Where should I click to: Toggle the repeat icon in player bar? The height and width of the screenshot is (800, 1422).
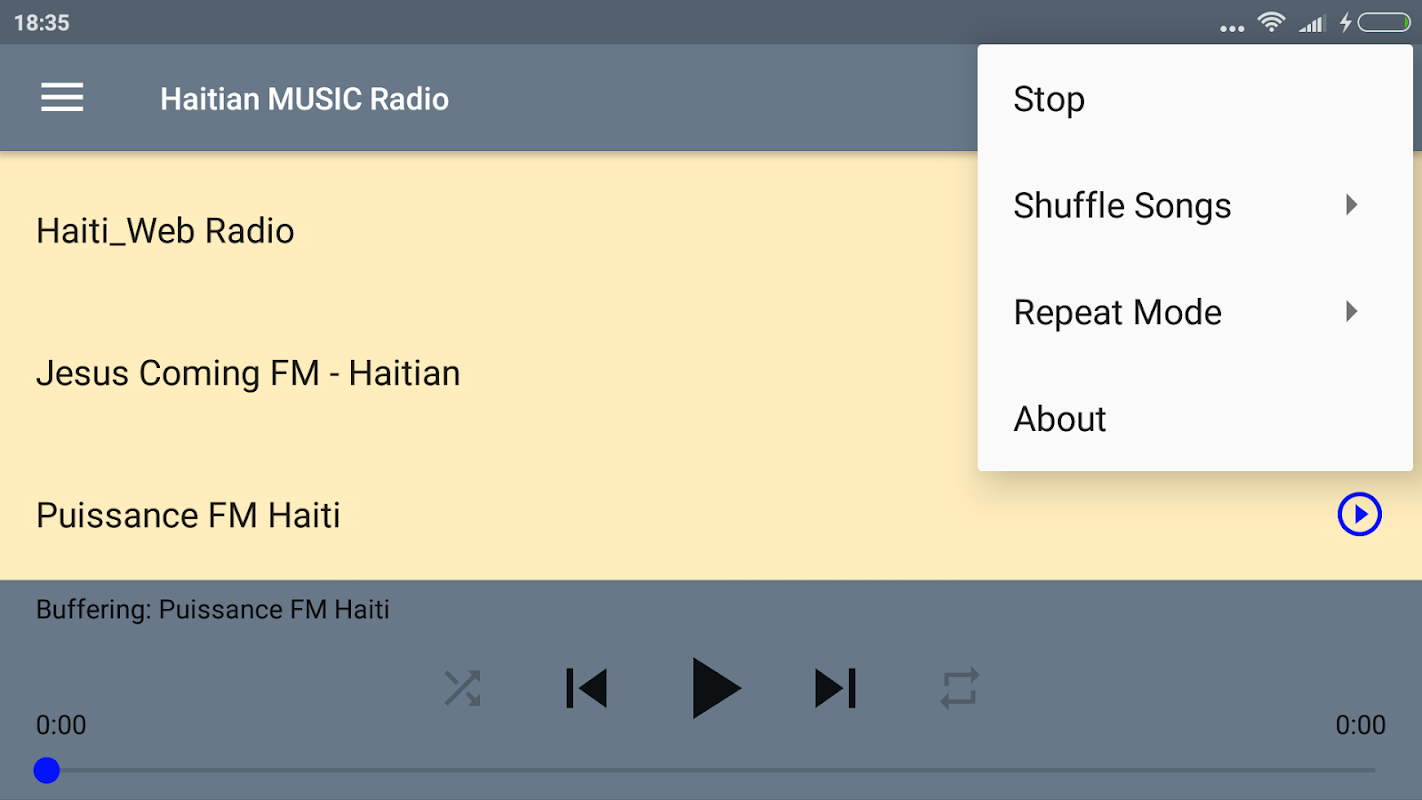click(x=959, y=689)
